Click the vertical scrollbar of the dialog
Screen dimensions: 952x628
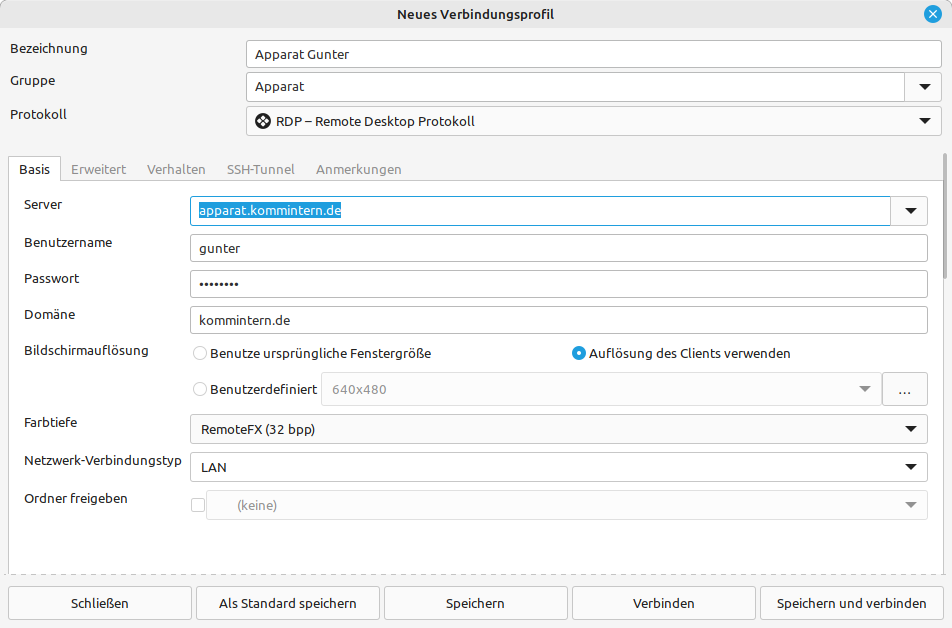(x=945, y=216)
